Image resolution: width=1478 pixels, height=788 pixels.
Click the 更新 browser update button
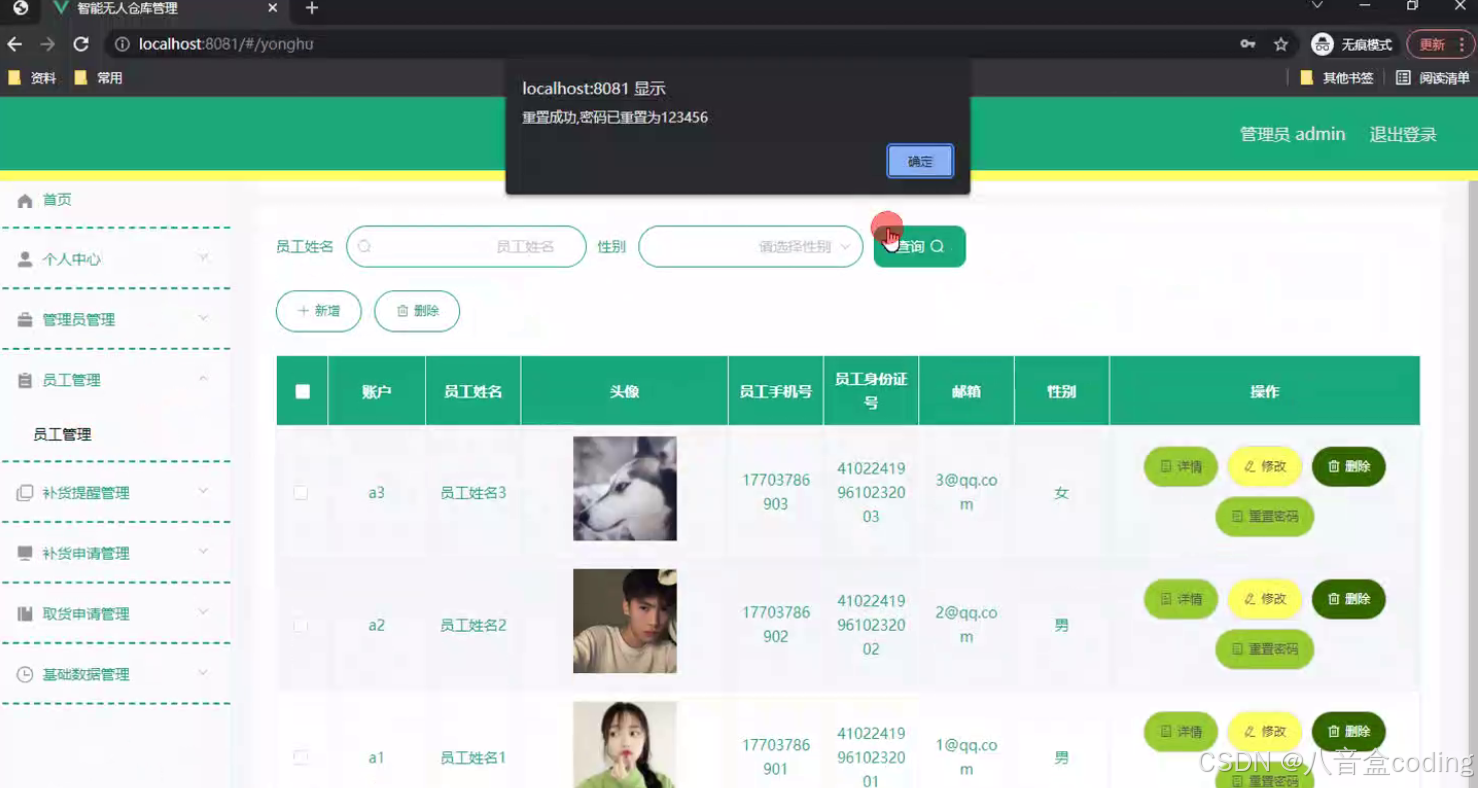[x=1432, y=44]
